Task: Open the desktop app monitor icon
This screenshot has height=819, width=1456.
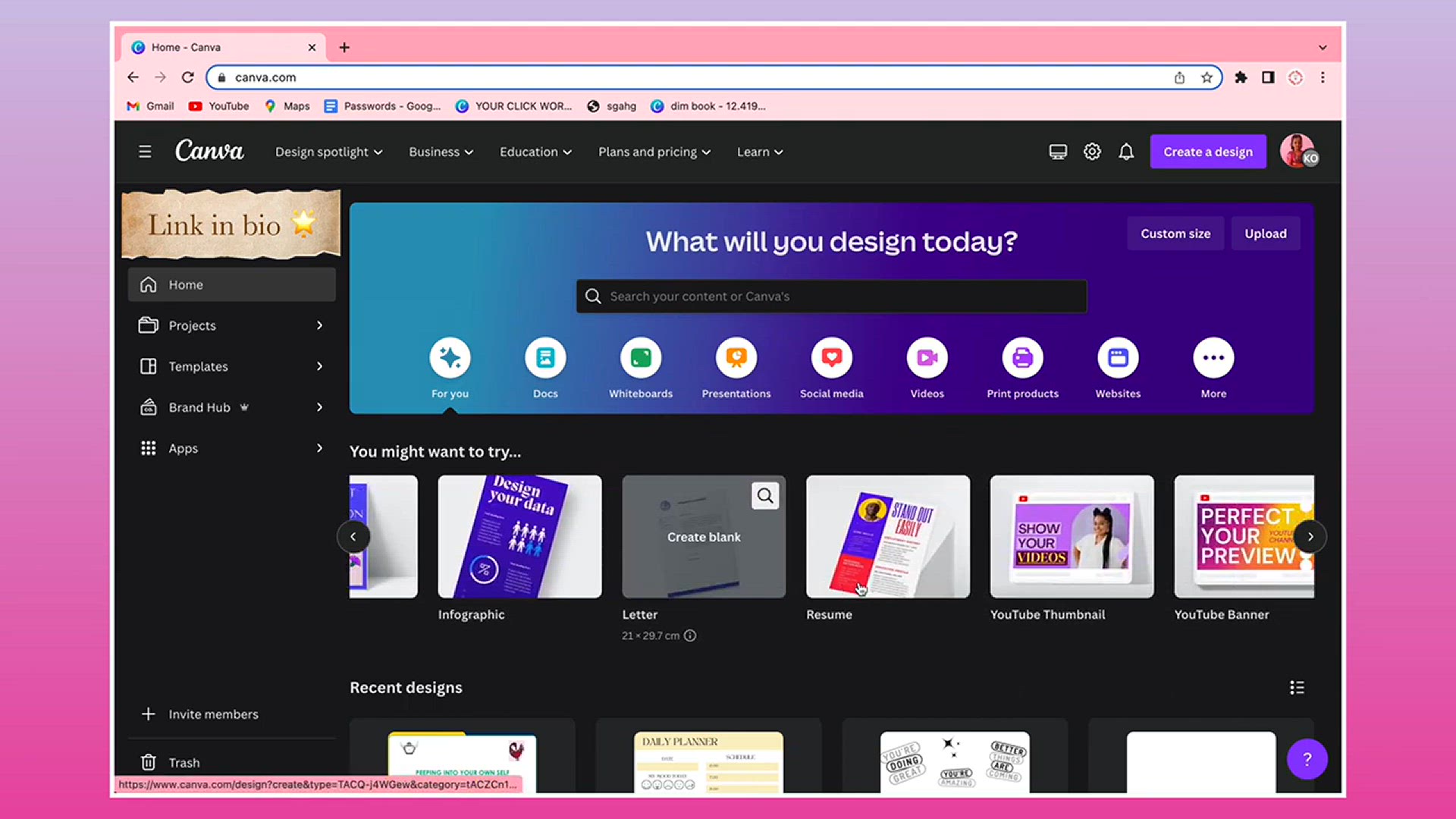Action: 1058,152
